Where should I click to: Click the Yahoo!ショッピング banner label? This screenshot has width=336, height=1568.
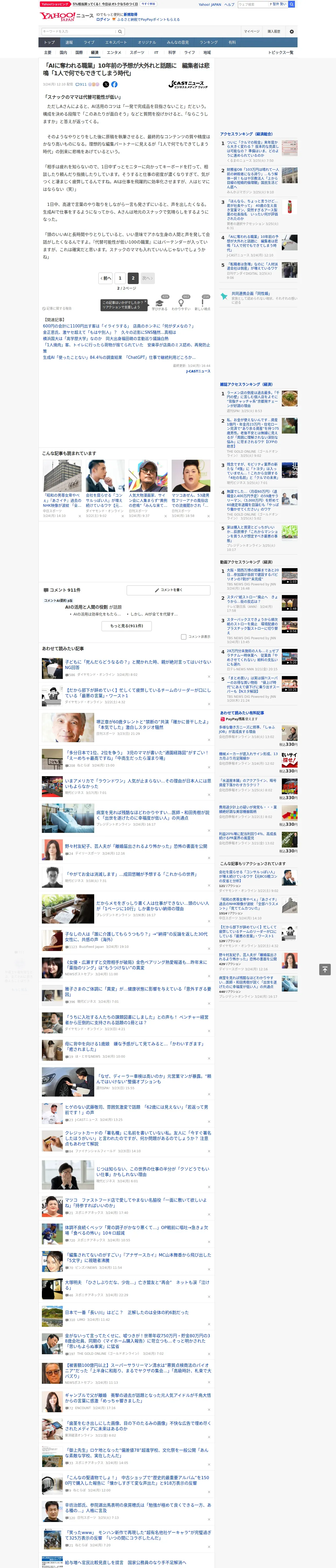click(x=55, y=4)
